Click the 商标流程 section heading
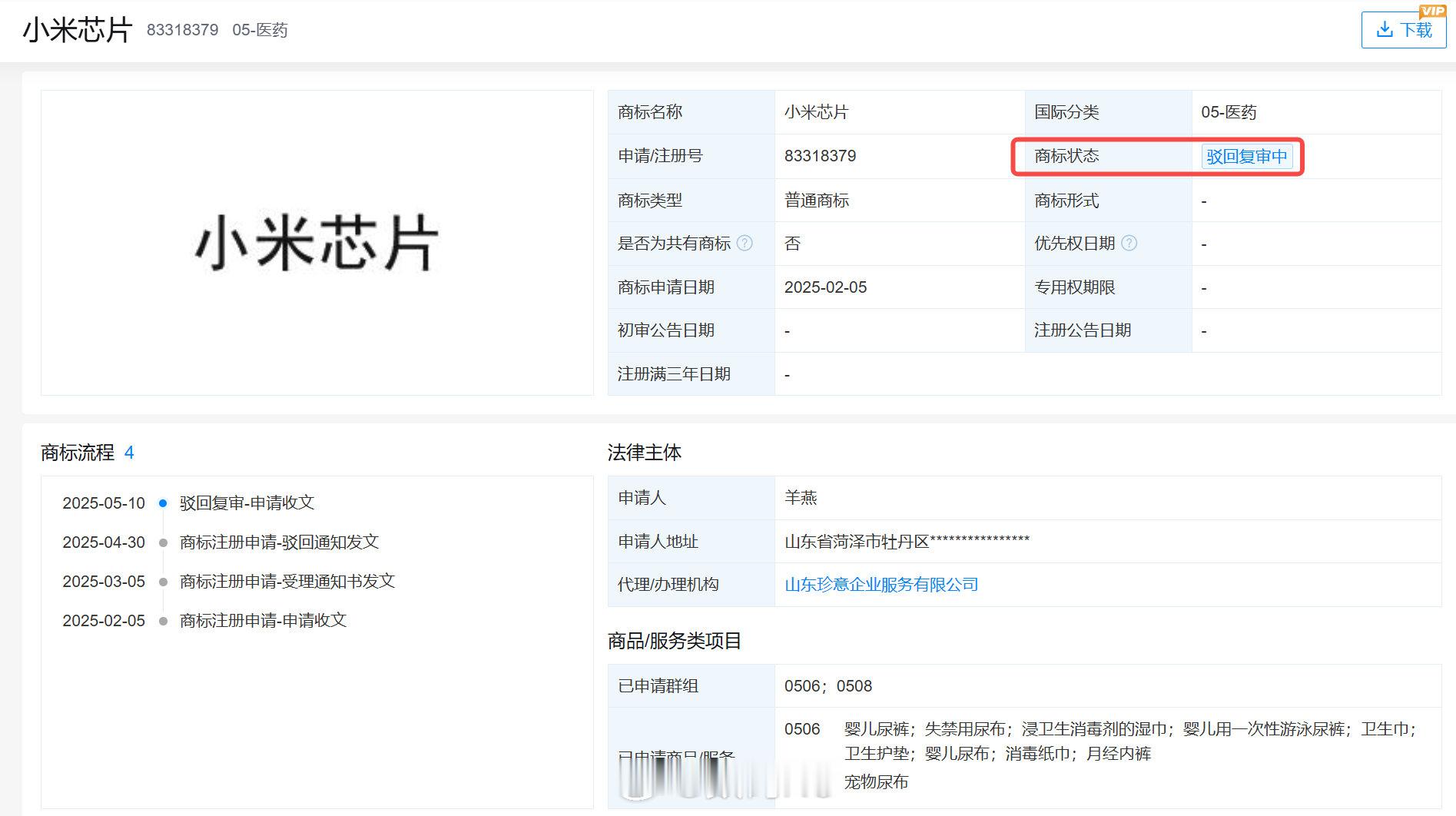1456x816 pixels. click(x=78, y=453)
